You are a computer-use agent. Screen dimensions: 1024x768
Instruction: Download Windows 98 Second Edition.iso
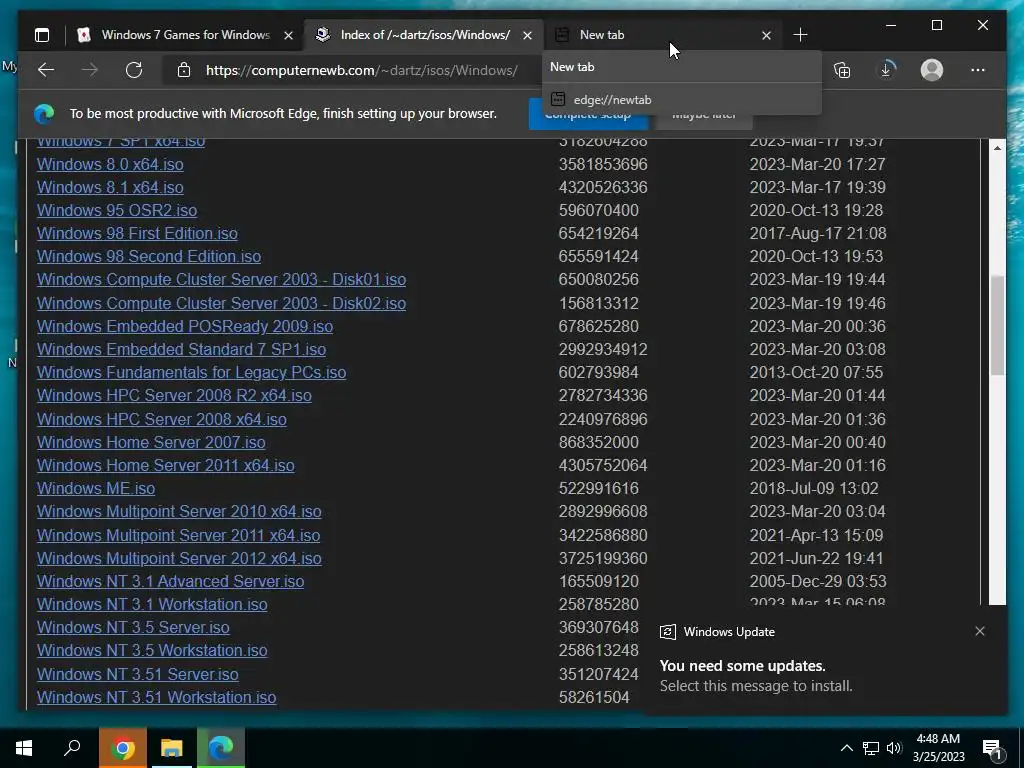coord(149,256)
